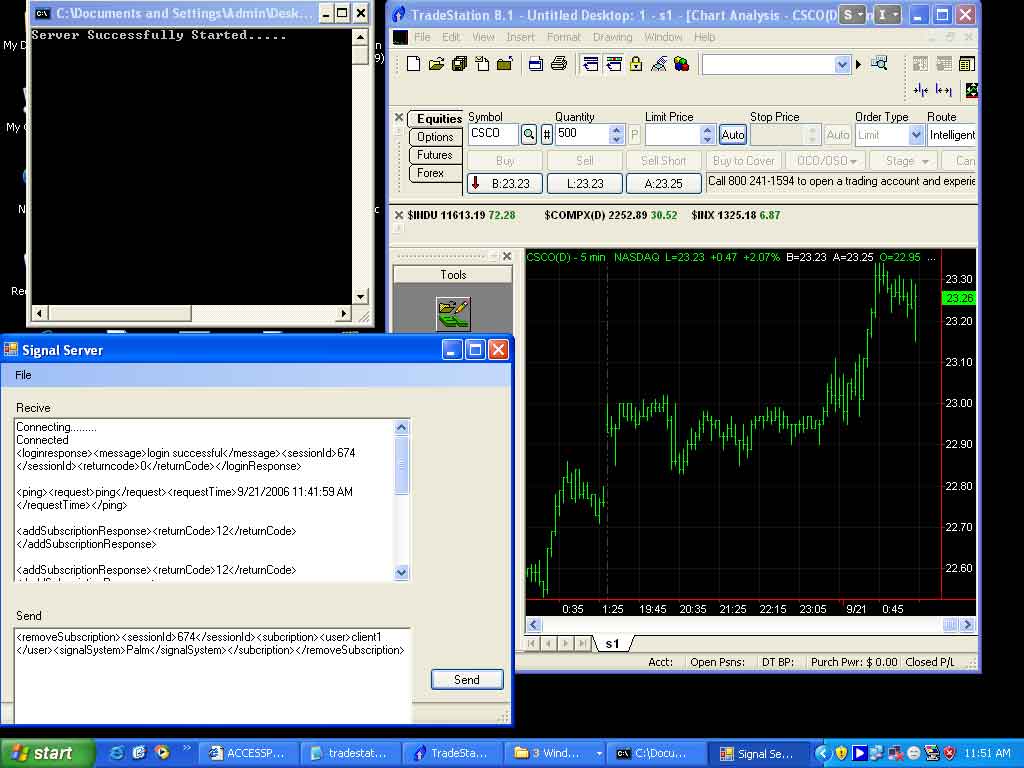Open the Help menu in TradeStation
Viewport: 1024px width, 768px height.
[x=704, y=37]
